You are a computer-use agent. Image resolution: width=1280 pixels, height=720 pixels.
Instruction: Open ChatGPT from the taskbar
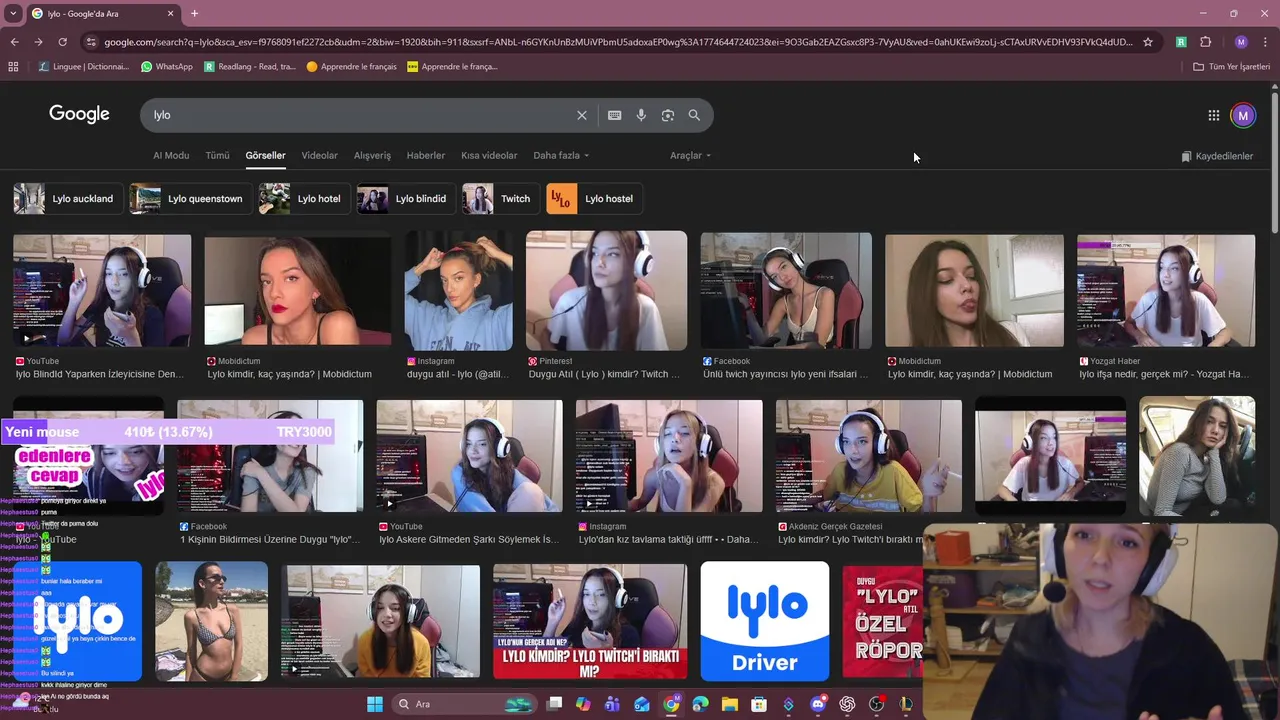pyautogui.click(x=848, y=704)
